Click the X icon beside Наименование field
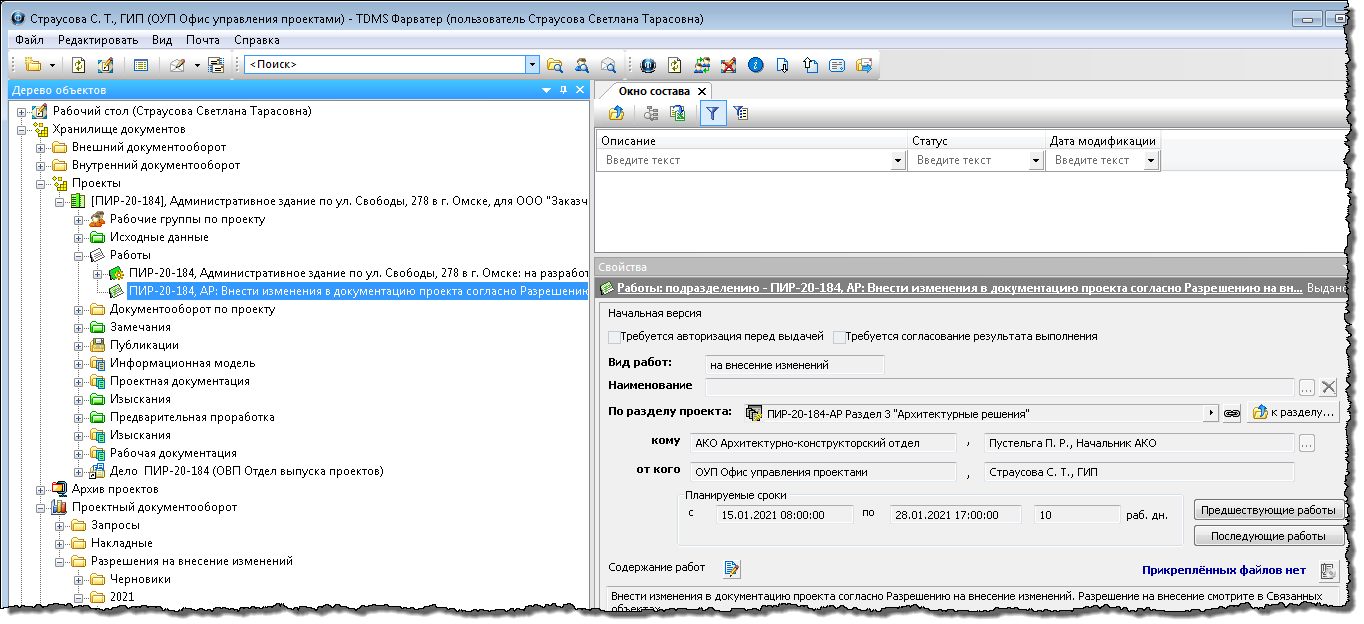Image resolution: width=1364 pixels, height=624 pixels. [x=1328, y=387]
